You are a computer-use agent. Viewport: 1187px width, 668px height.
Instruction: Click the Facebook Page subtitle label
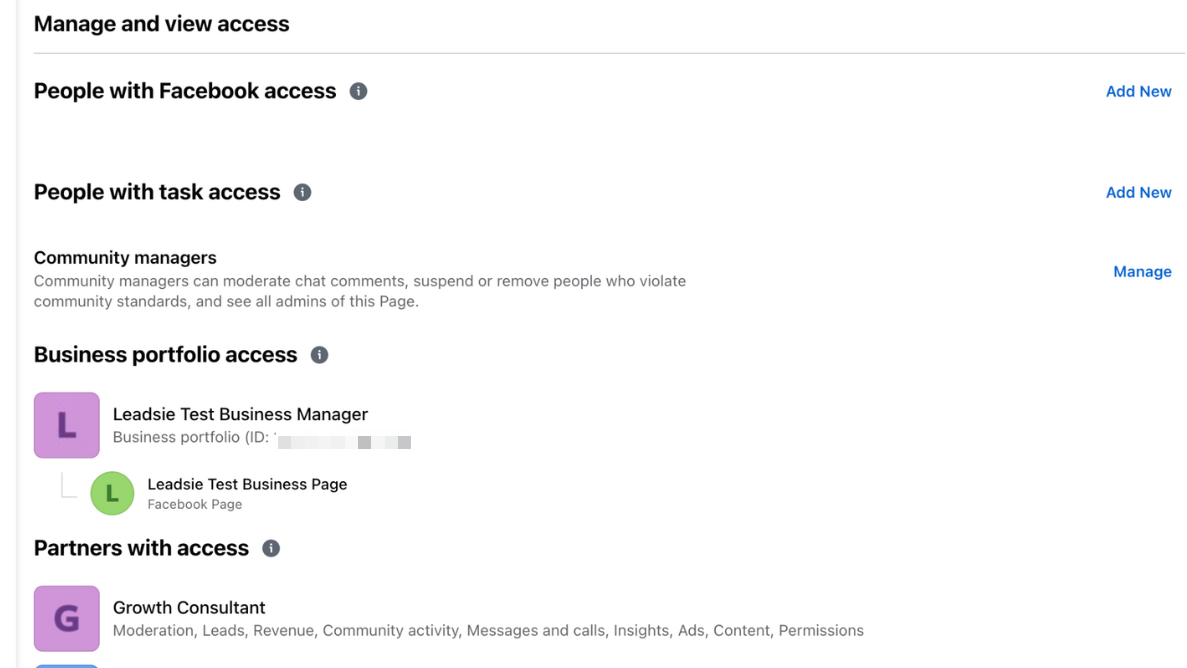195,504
